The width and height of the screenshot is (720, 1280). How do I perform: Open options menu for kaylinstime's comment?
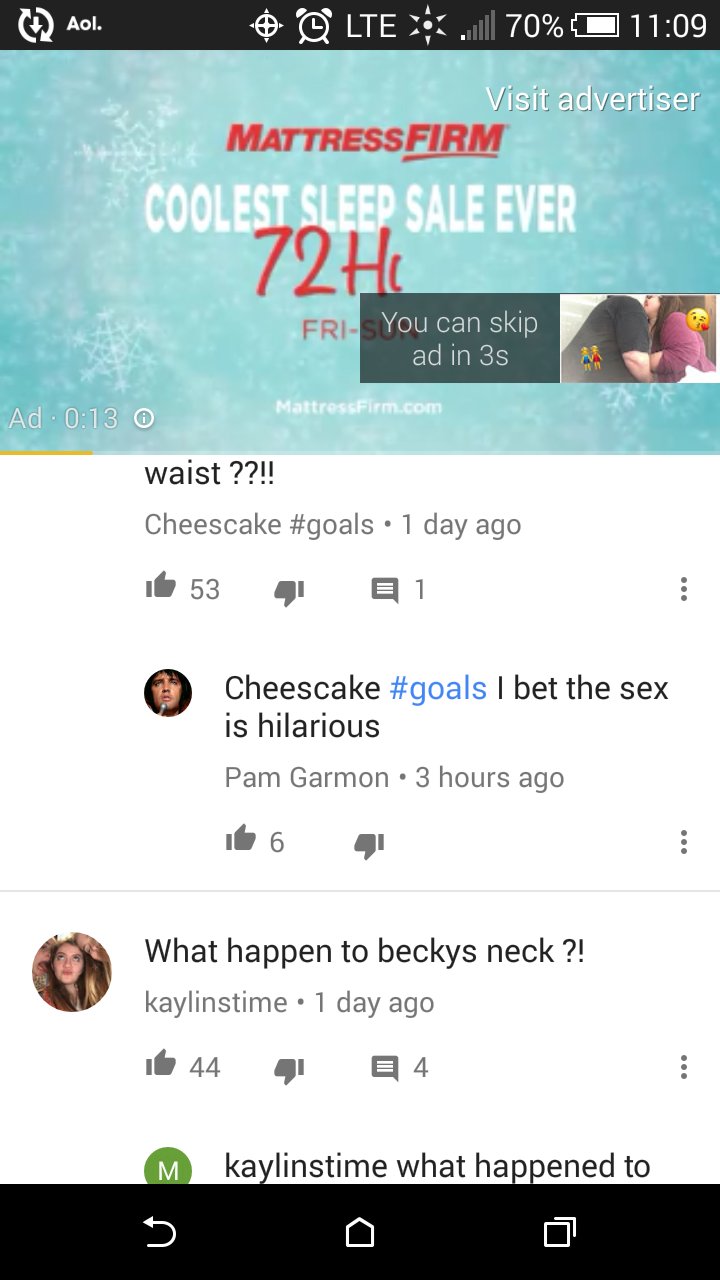(x=684, y=1067)
